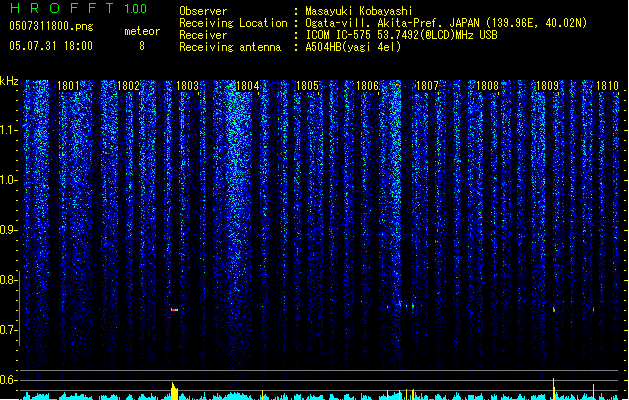
Task: Click the ICOM IC-575 53.7492 MHz receiver text
Action: tap(402, 35)
